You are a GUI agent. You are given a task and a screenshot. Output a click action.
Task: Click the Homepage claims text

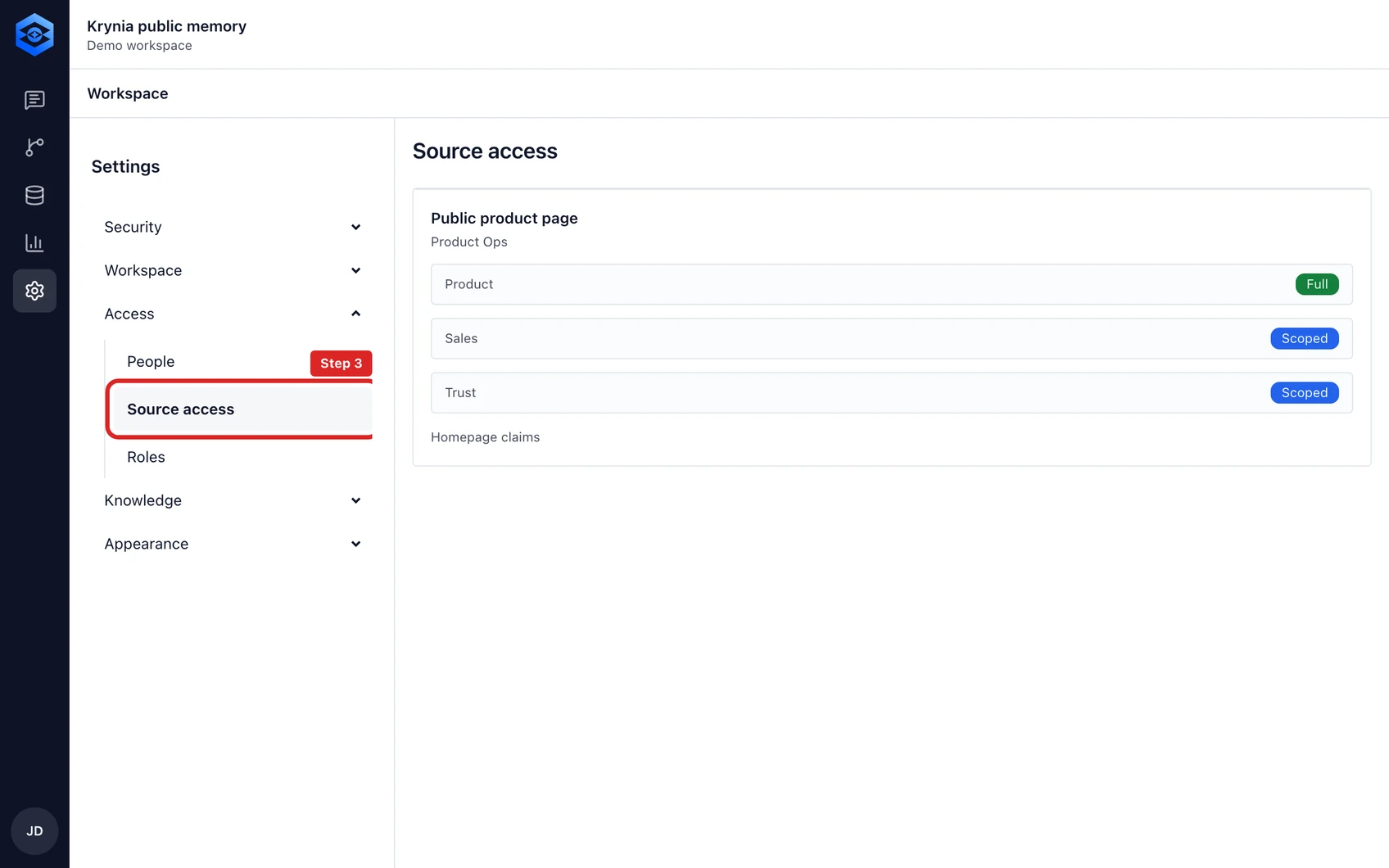pyautogui.click(x=486, y=437)
